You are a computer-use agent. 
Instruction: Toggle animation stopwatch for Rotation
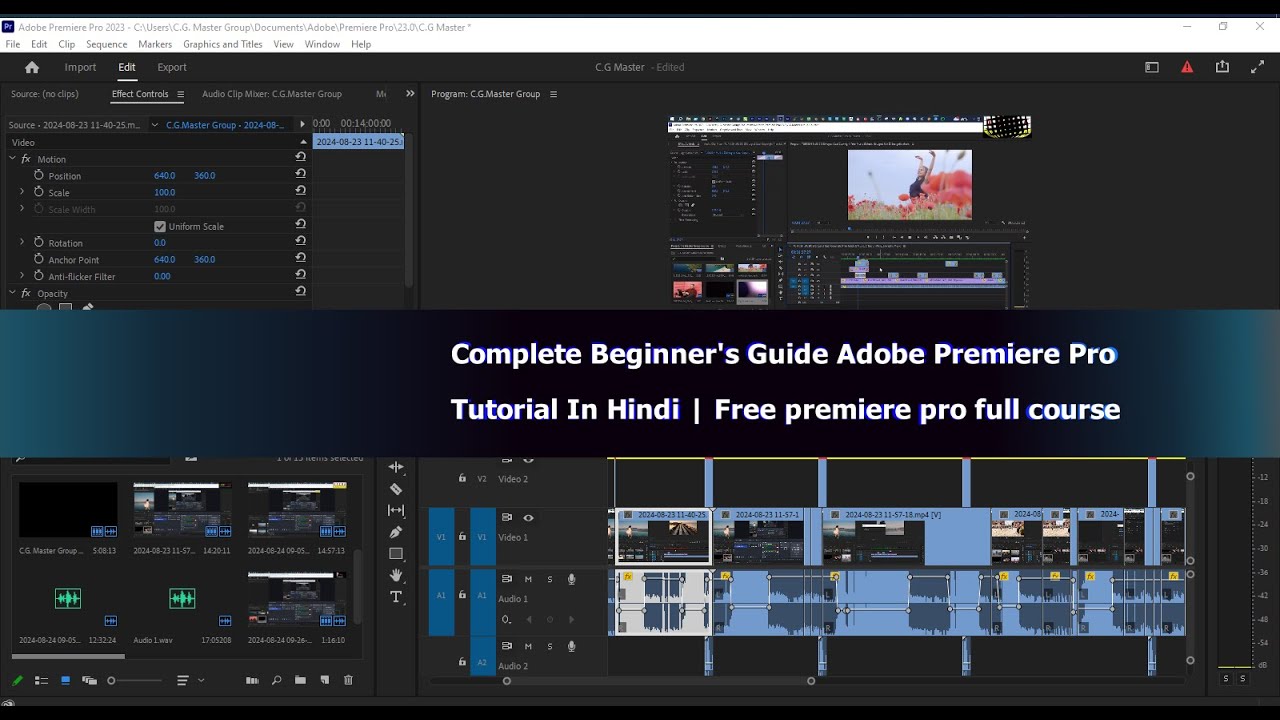[x=39, y=242]
